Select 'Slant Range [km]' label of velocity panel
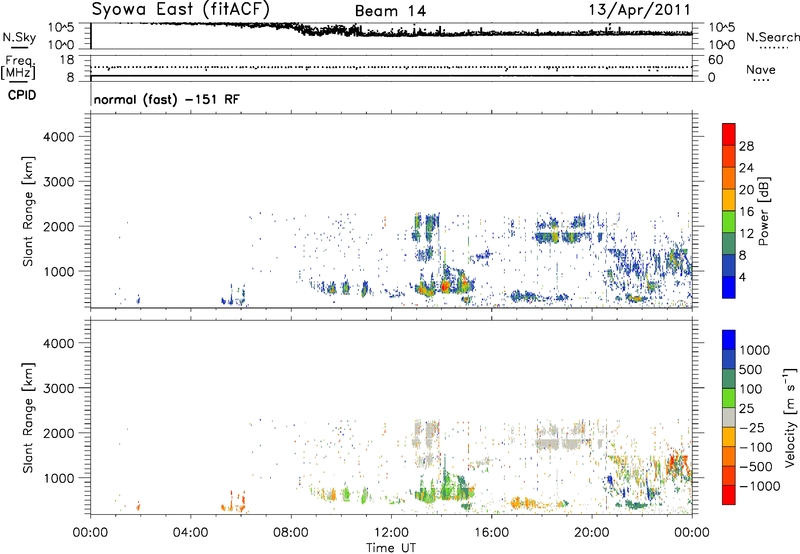 click(x=28, y=418)
